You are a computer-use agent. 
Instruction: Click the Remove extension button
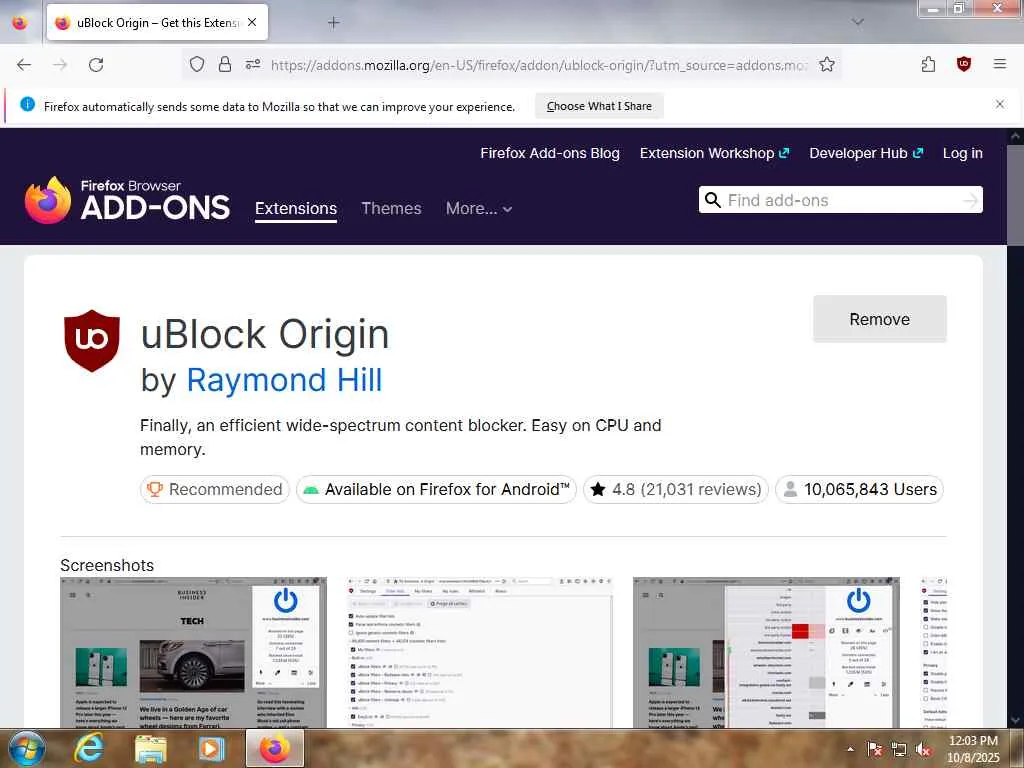pos(880,319)
